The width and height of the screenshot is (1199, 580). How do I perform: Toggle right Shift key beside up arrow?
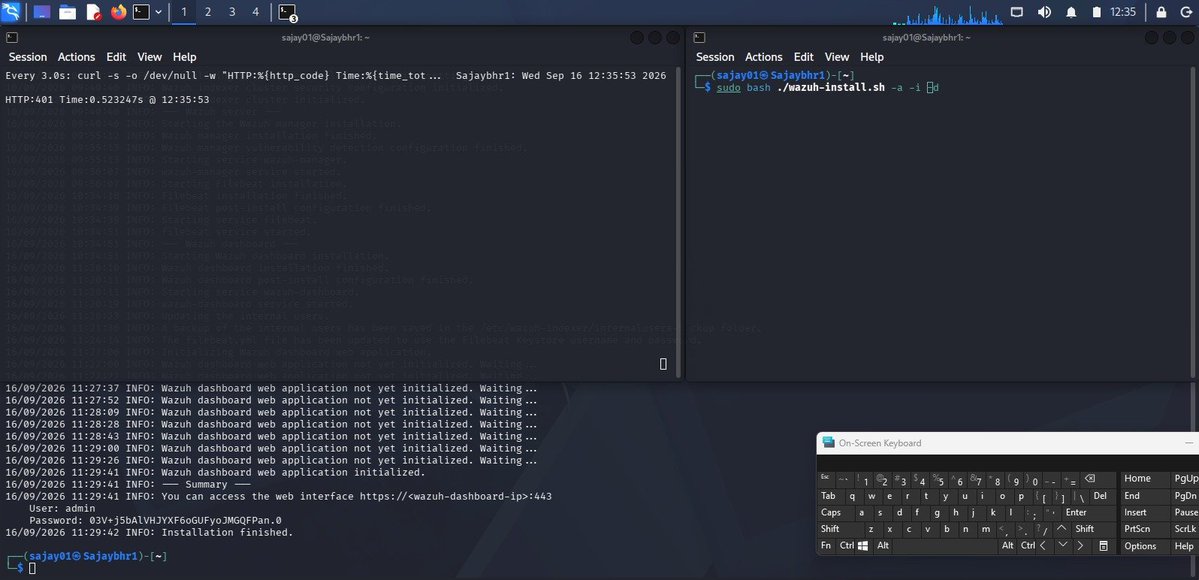tap(1084, 529)
